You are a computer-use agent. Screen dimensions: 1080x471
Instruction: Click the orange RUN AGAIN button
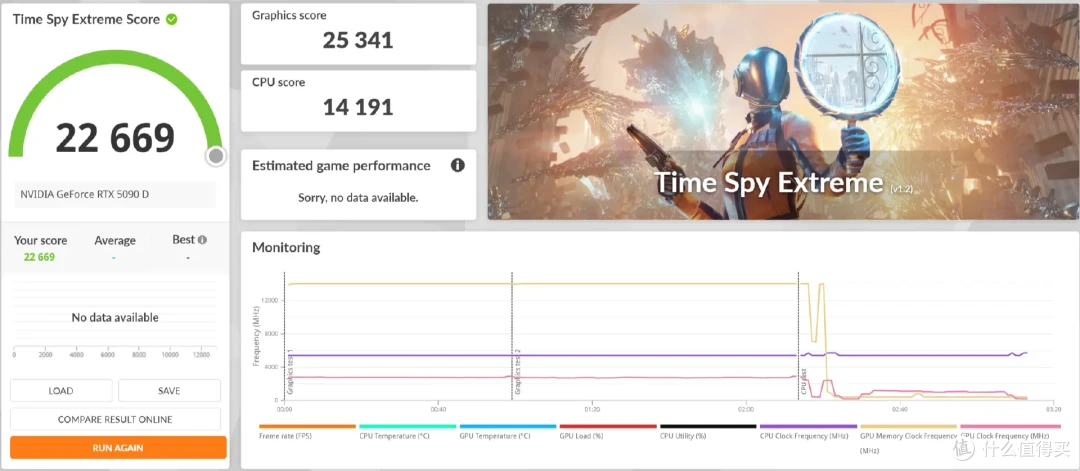pyautogui.click(x=118, y=448)
